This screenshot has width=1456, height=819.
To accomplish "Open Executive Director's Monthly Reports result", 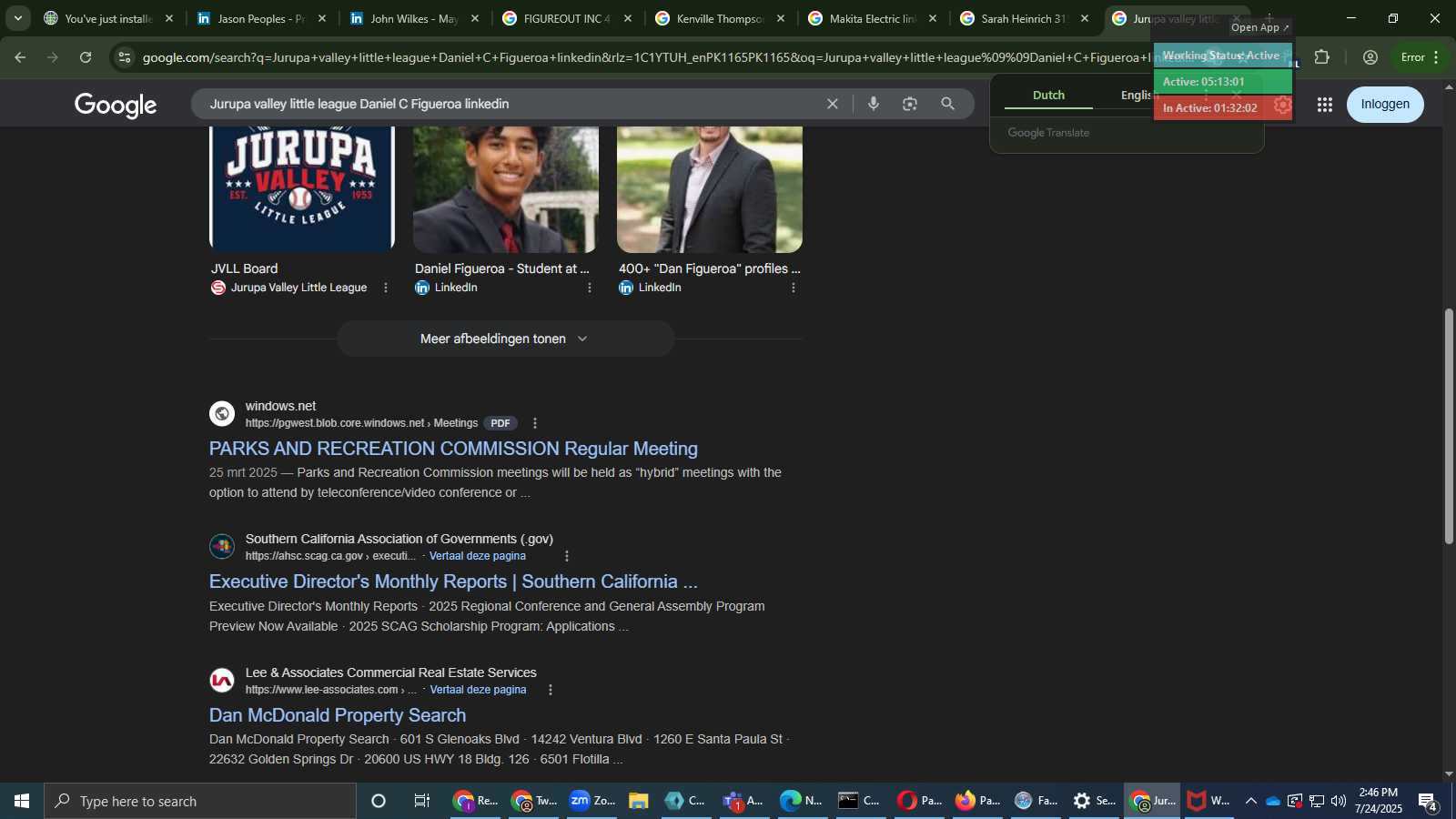I will coord(453,581).
